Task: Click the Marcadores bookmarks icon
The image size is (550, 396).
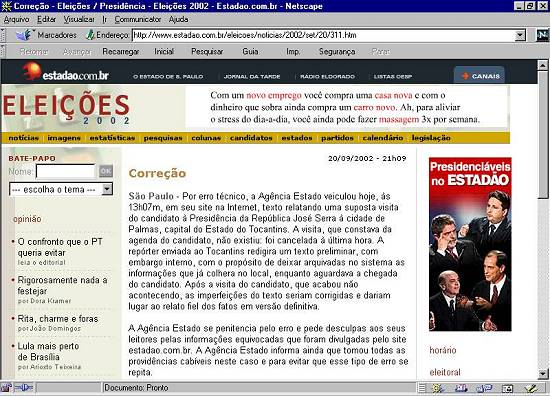Action: [24, 35]
